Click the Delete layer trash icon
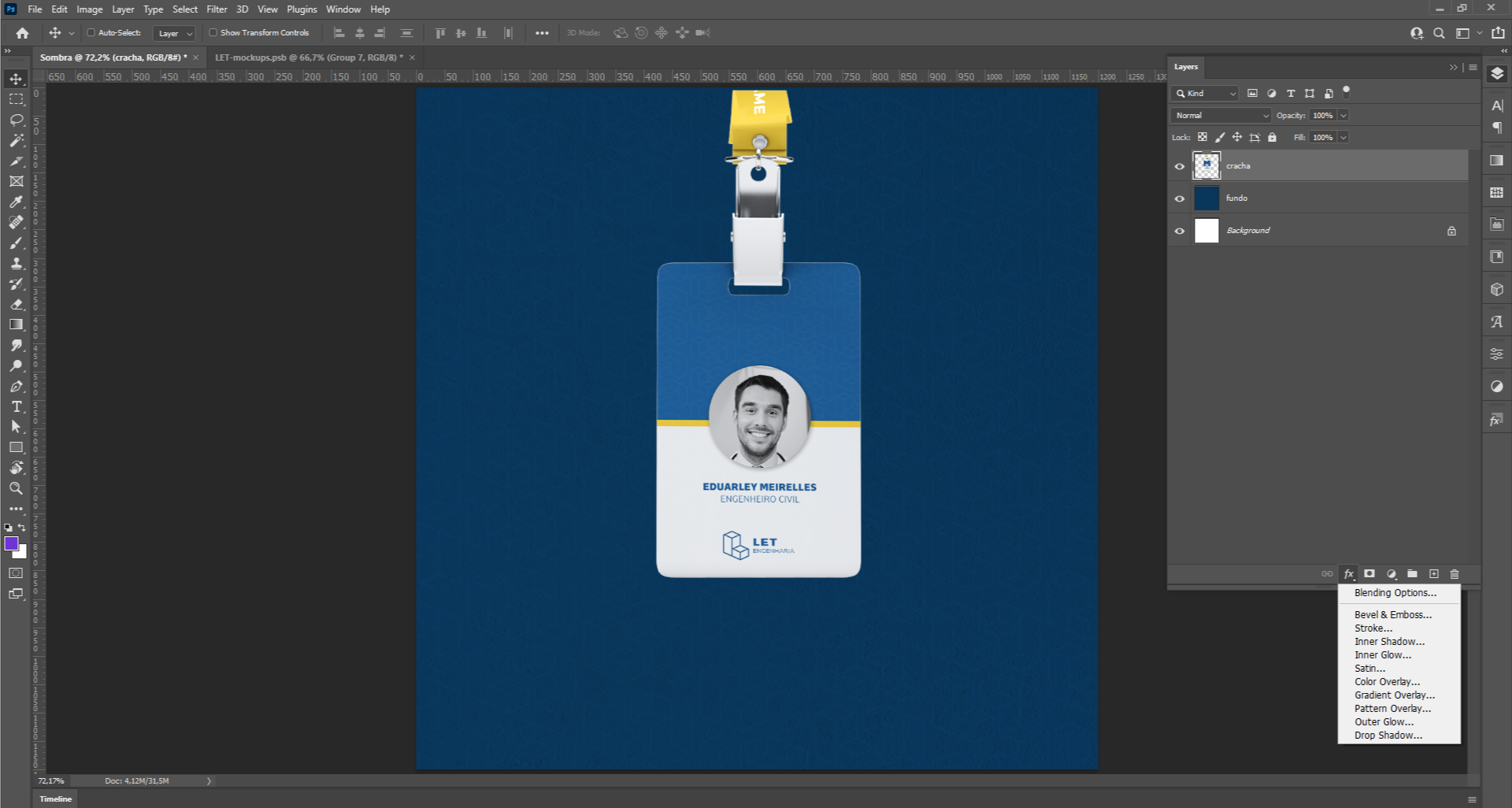The height and width of the screenshot is (808, 1512). [x=1455, y=574]
